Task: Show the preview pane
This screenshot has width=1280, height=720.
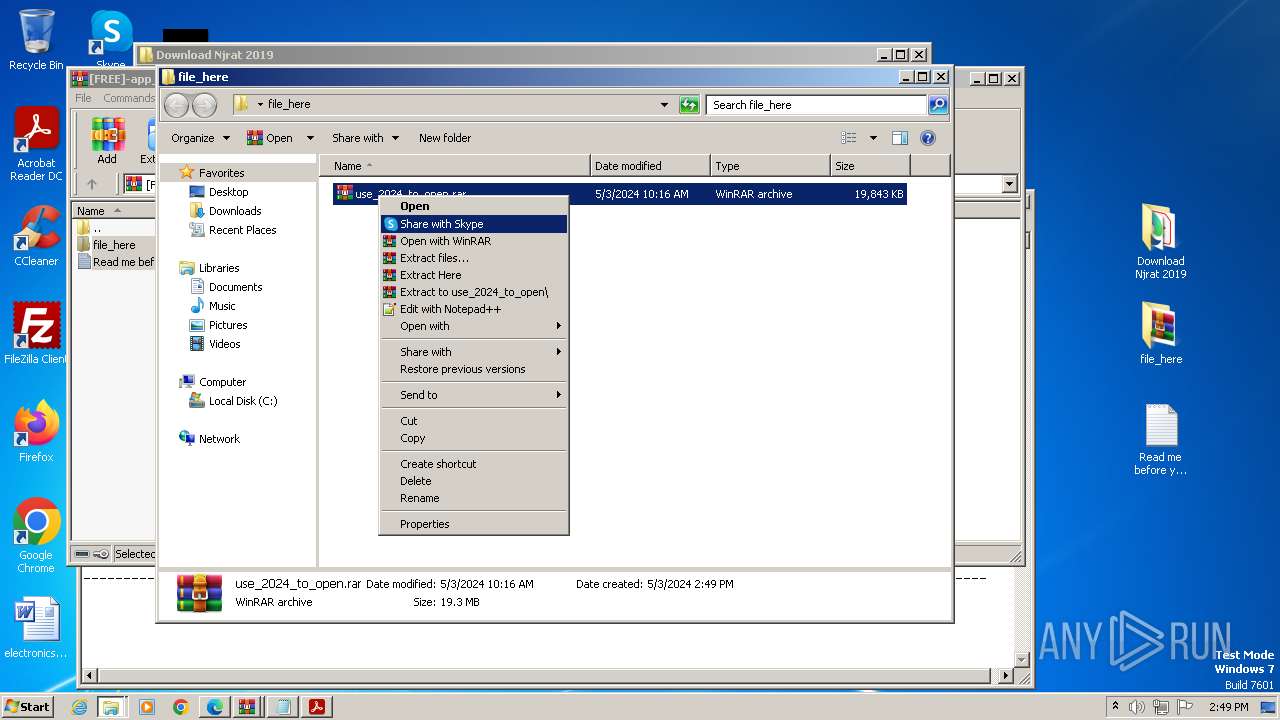Action: pyautogui.click(x=899, y=138)
